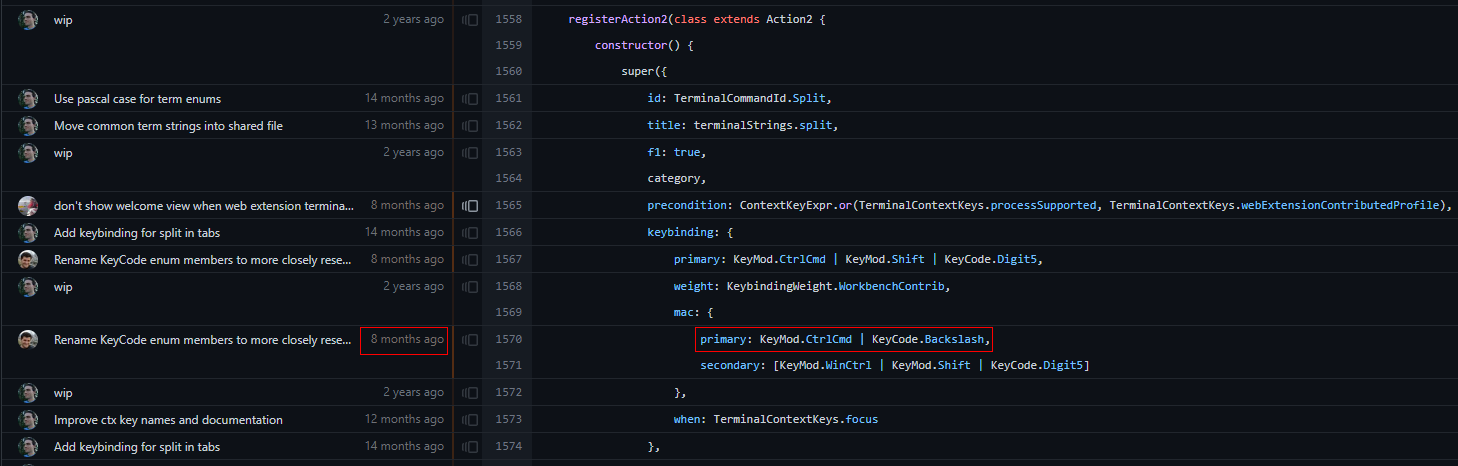The width and height of the screenshot is (1458, 466).
Task: Click avatar of 'Add keybinding' commit at line 1566
Action: click(x=28, y=232)
